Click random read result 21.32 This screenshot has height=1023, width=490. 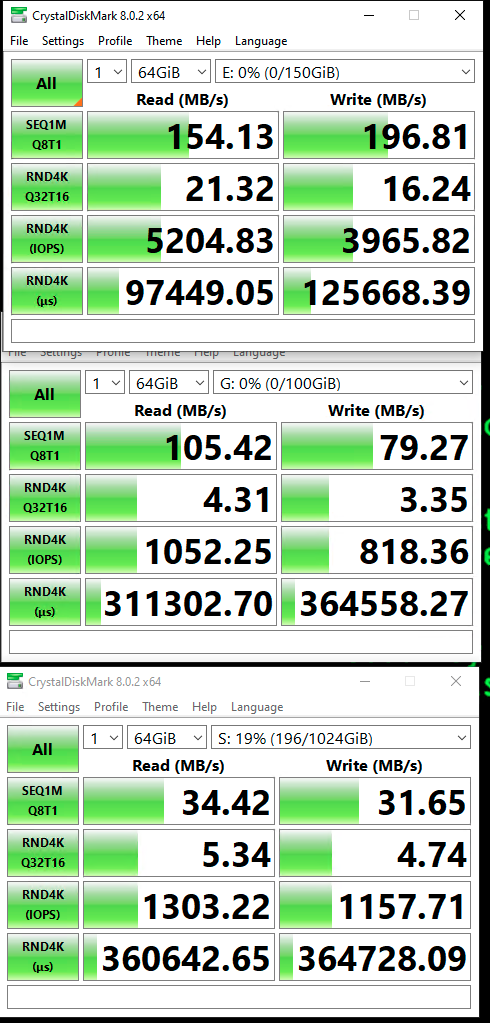point(183,187)
